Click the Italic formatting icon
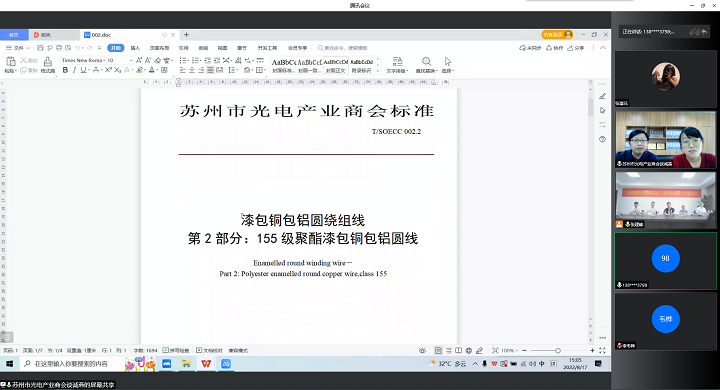Viewport: 720px width, 390px height. point(74,70)
